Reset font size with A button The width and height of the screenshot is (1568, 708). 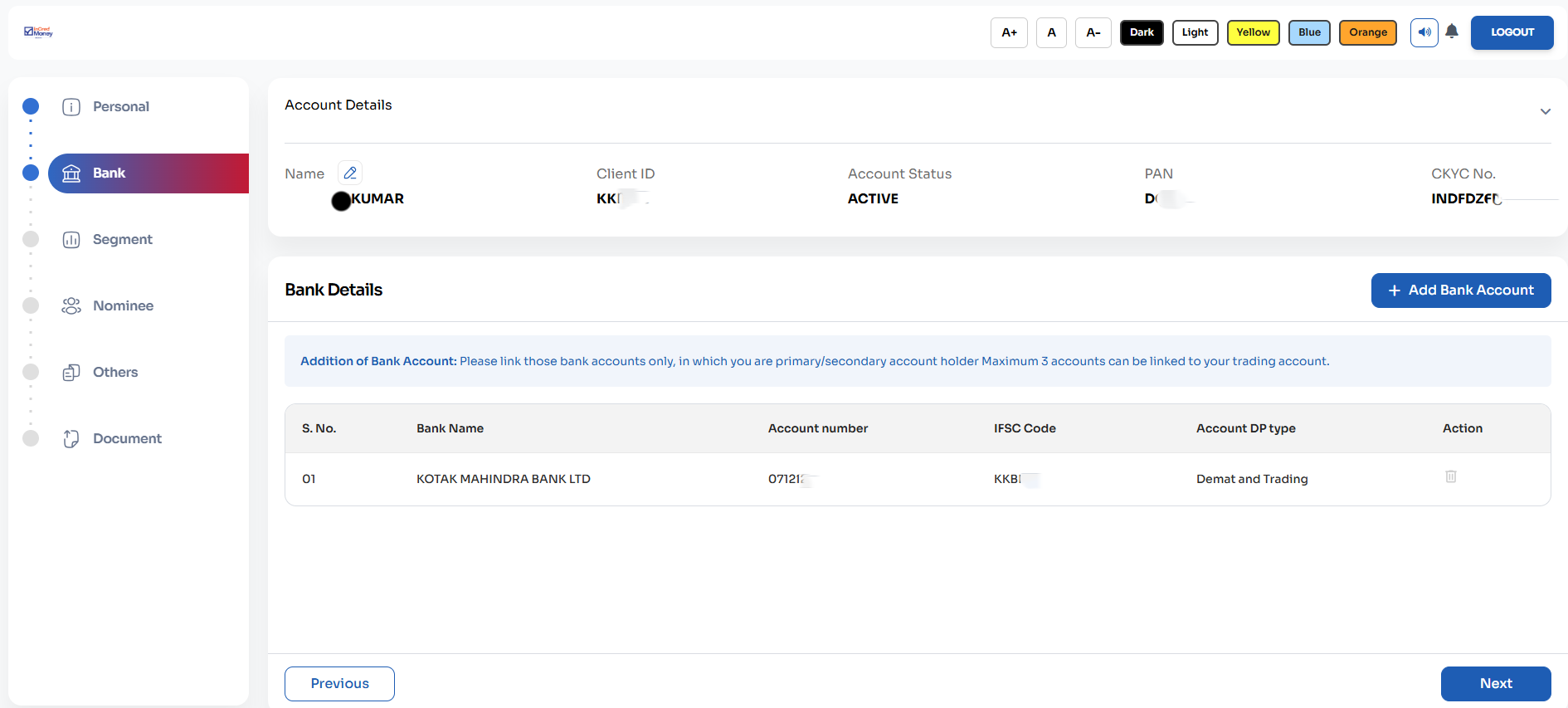[1051, 32]
